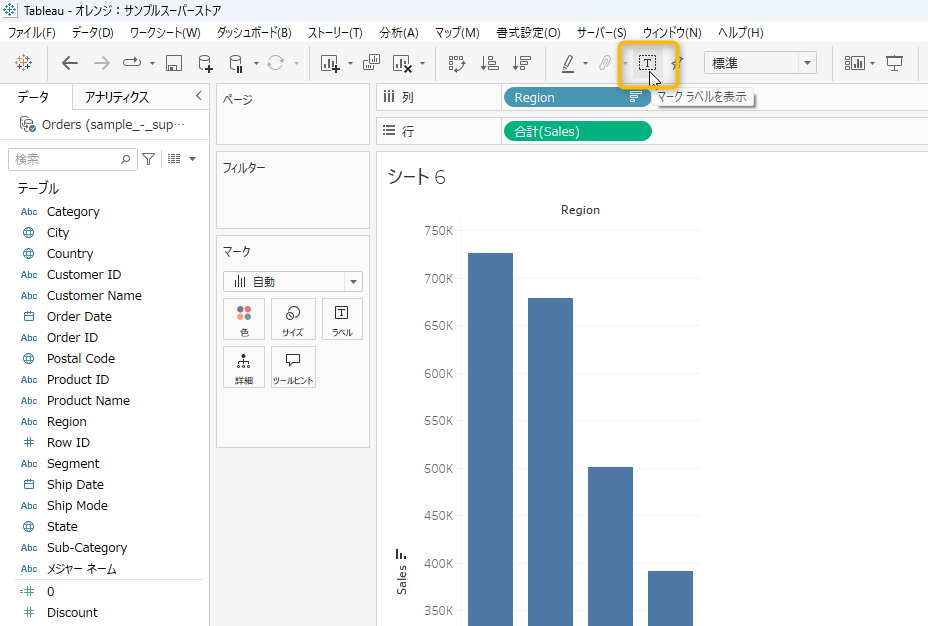
Task: Click the field search box in data pane
Action: pos(66,159)
